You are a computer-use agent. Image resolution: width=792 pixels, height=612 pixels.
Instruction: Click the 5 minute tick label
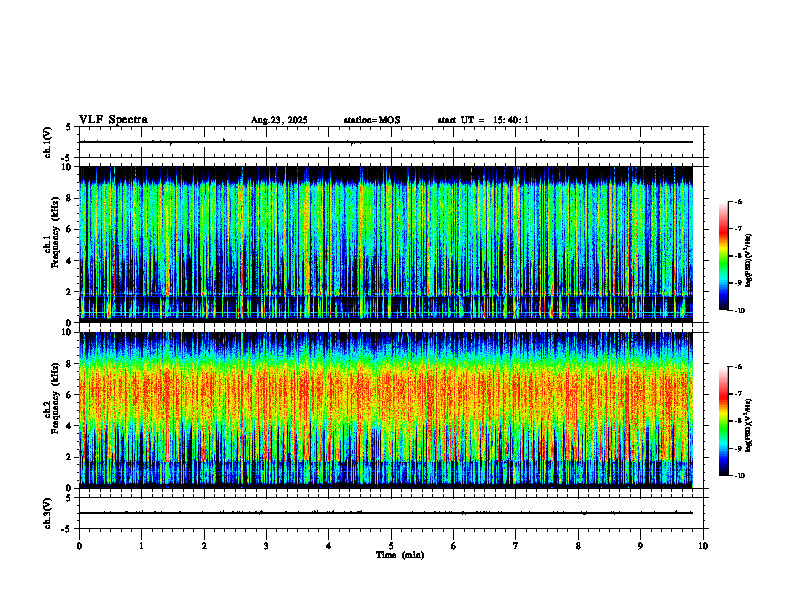[x=391, y=546]
